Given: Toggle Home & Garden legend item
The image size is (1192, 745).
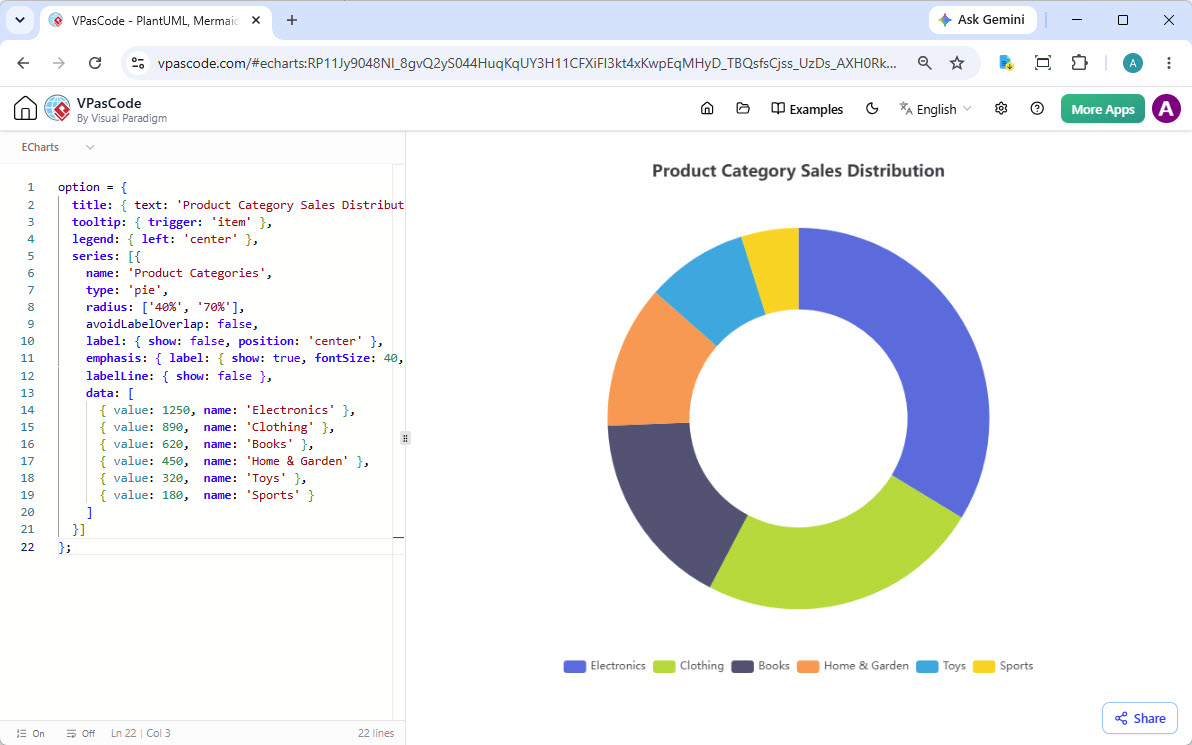Looking at the screenshot, I should [x=852, y=666].
